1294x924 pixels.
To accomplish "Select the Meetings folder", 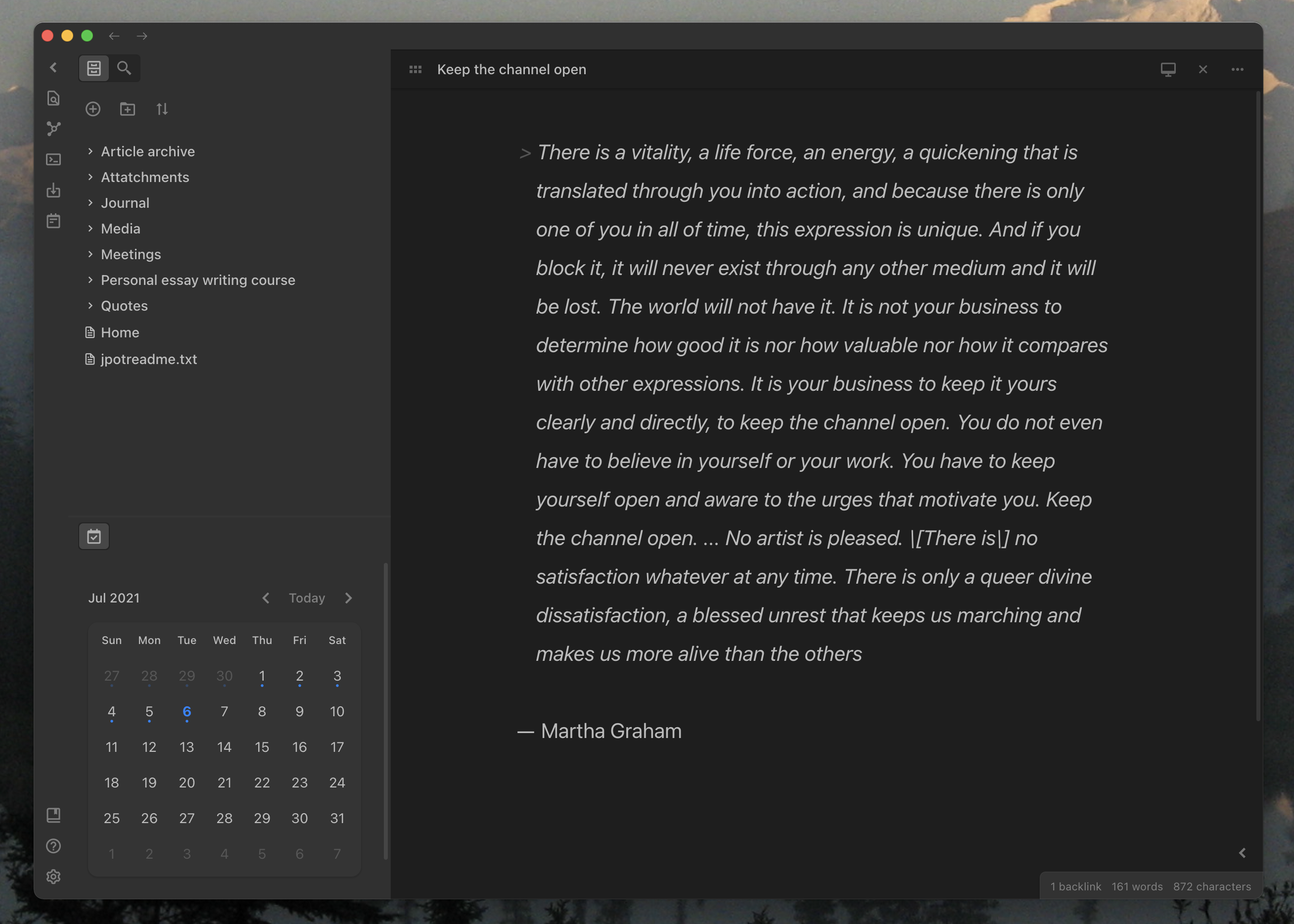I will point(131,254).
